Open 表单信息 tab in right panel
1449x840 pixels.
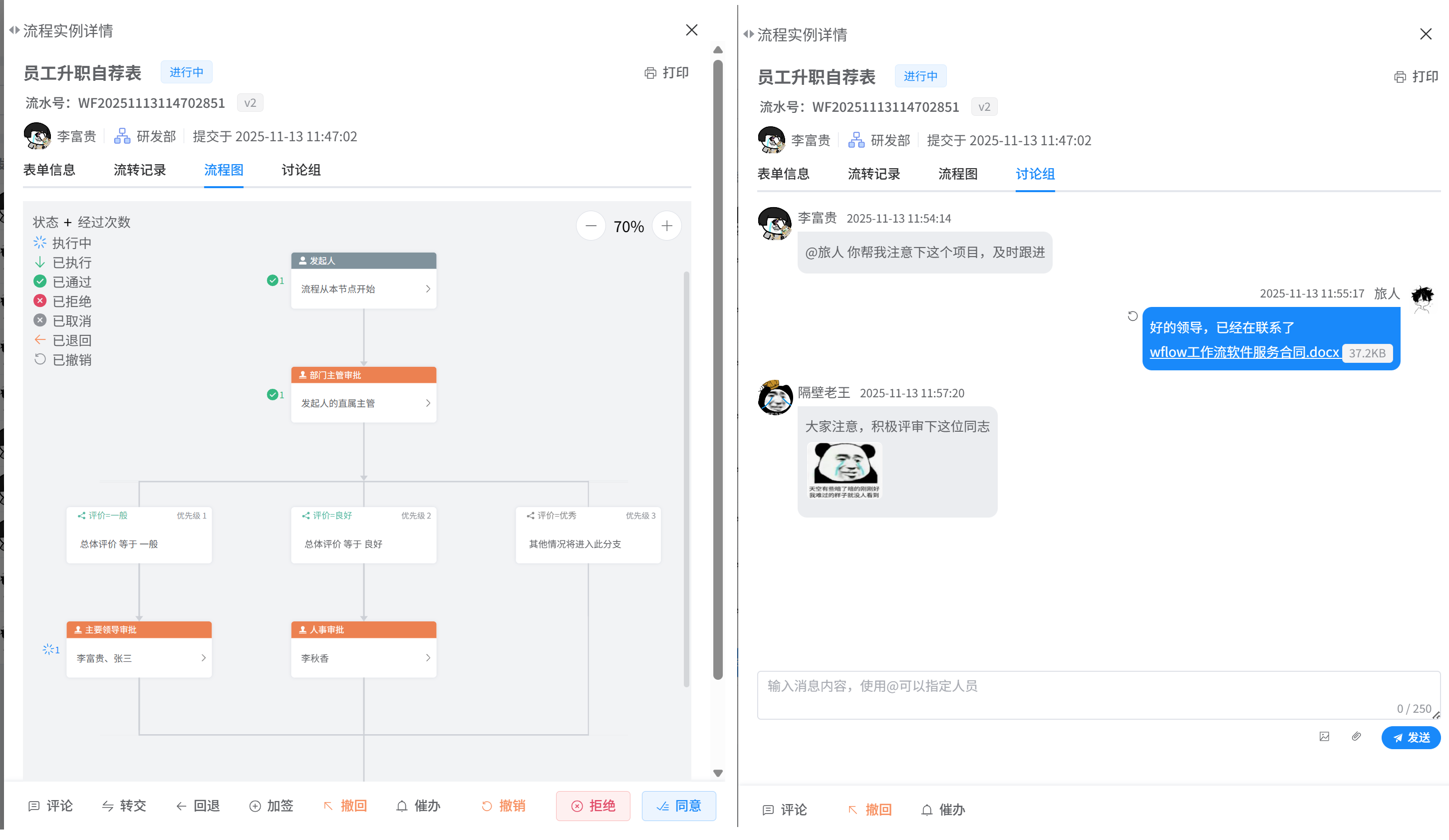(783, 174)
